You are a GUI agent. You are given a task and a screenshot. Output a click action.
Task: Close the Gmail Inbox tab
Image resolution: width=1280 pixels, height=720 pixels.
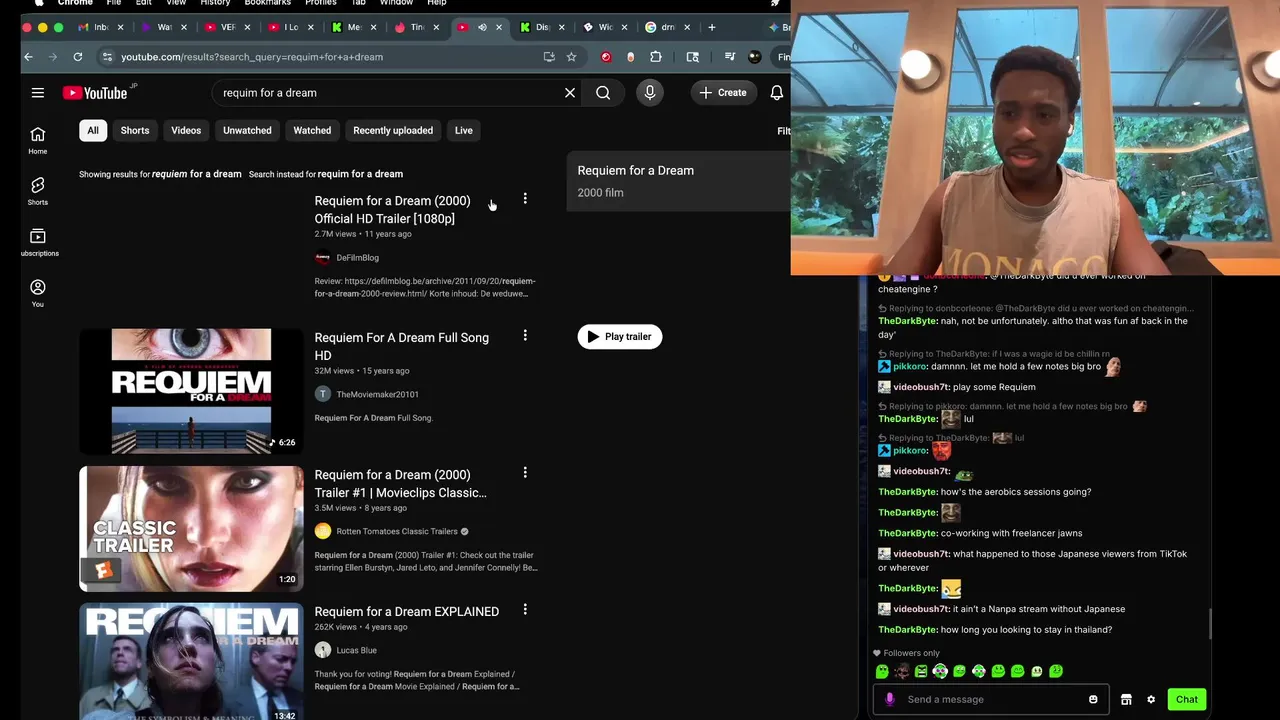(121, 28)
